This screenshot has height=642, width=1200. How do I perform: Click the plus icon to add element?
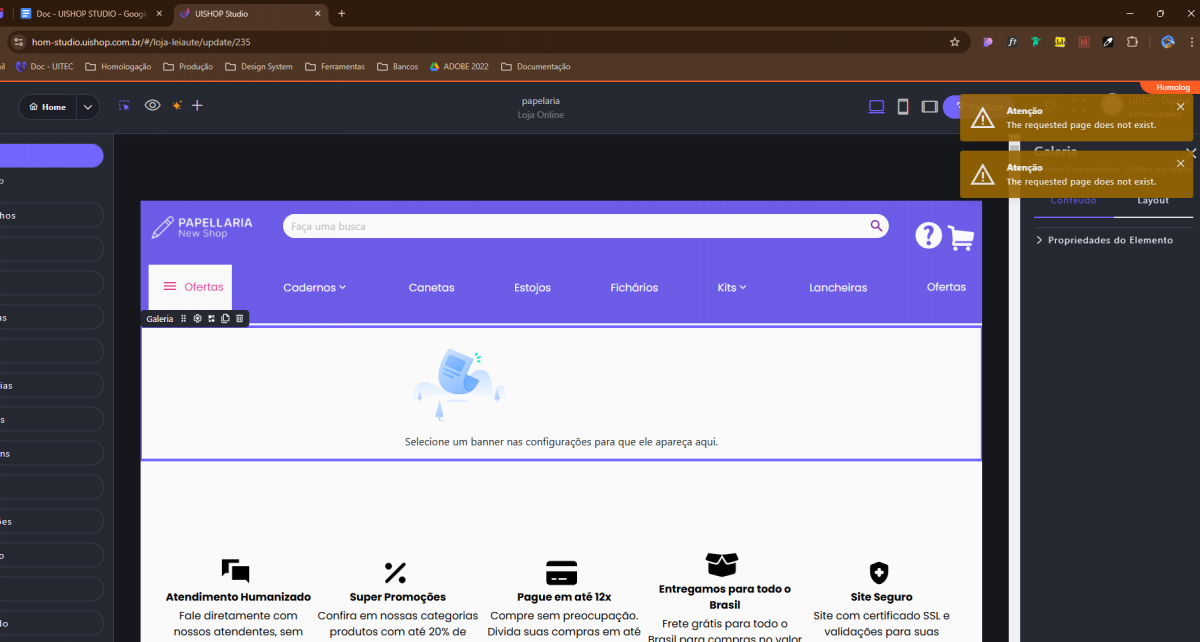pos(197,106)
